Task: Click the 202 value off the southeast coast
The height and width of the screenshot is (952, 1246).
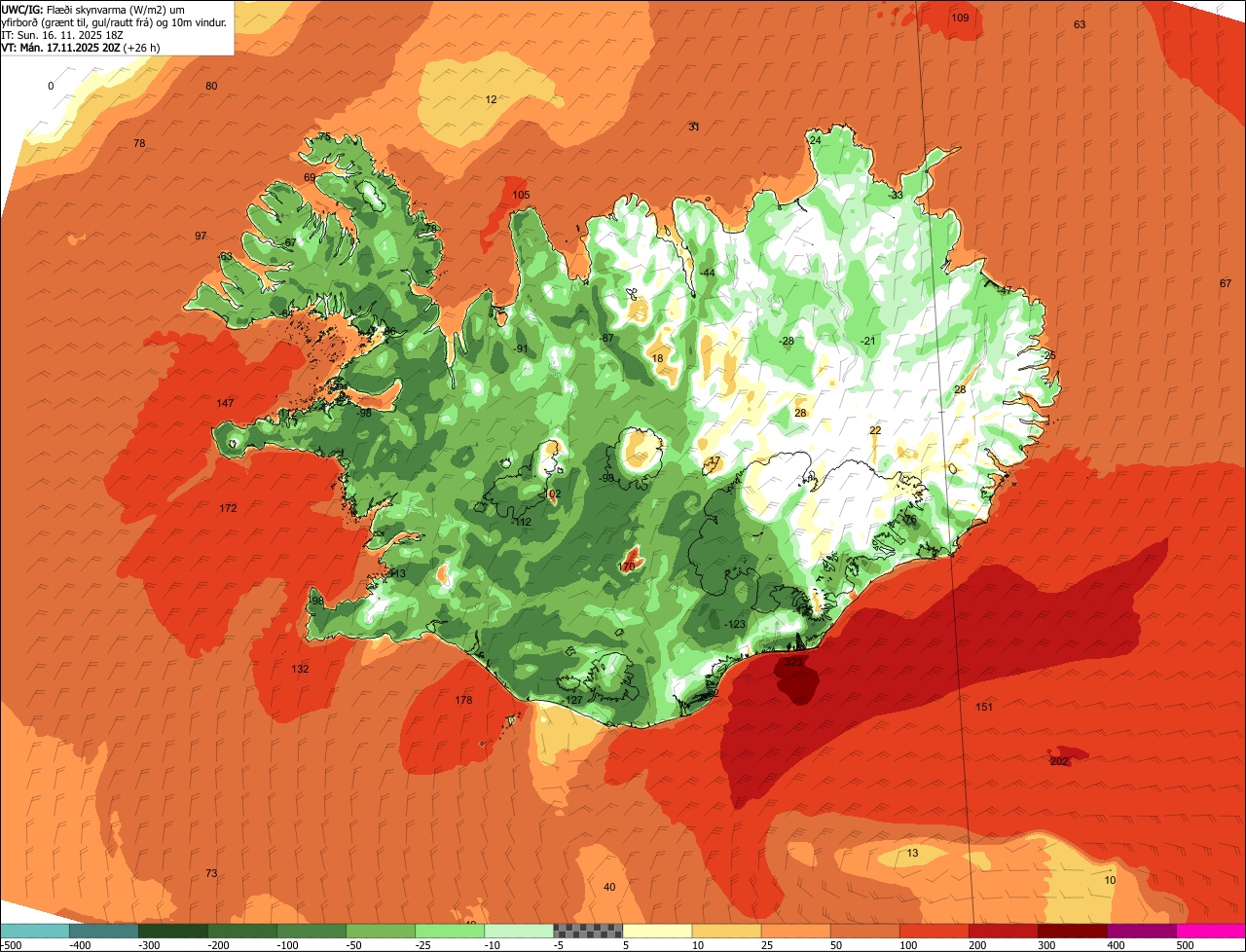Action: pos(1060,761)
